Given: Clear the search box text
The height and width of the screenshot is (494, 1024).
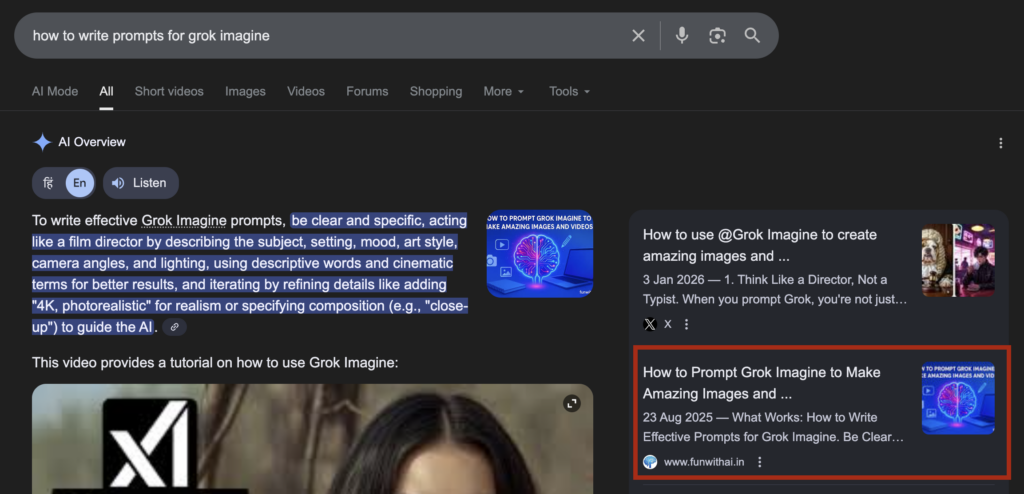Looking at the screenshot, I should tap(638, 36).
